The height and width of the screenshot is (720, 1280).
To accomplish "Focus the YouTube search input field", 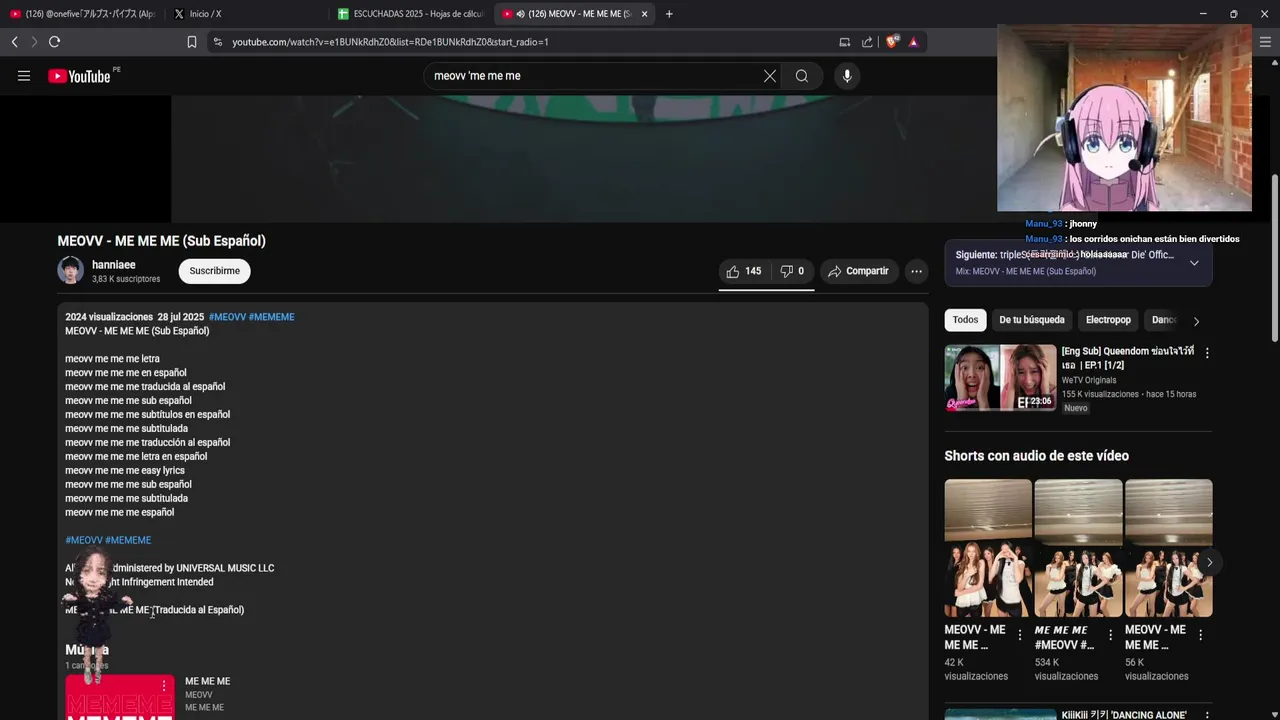I will [594, 76].
